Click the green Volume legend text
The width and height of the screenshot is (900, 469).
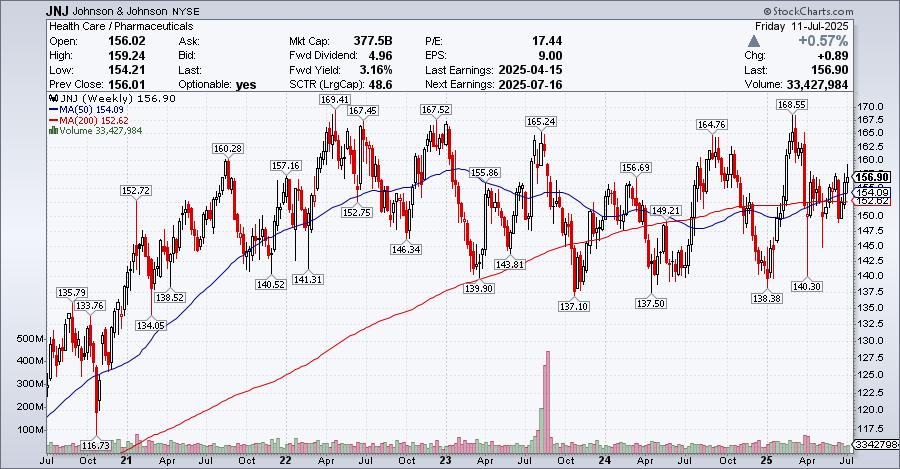(100, 130)
